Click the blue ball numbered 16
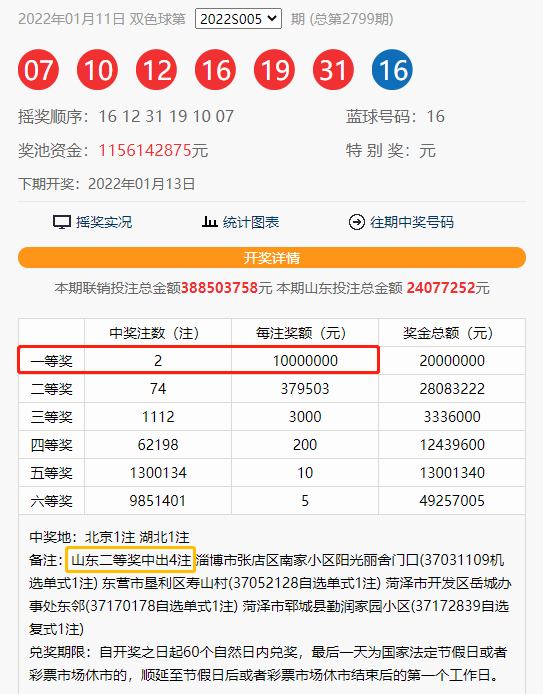Viewport: 543px width, 694px height. pyautogui.click(x=392, y=70)
